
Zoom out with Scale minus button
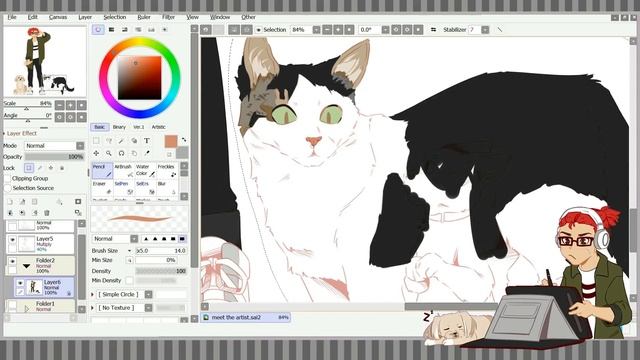pyautogui.click(x=60, y=105)
